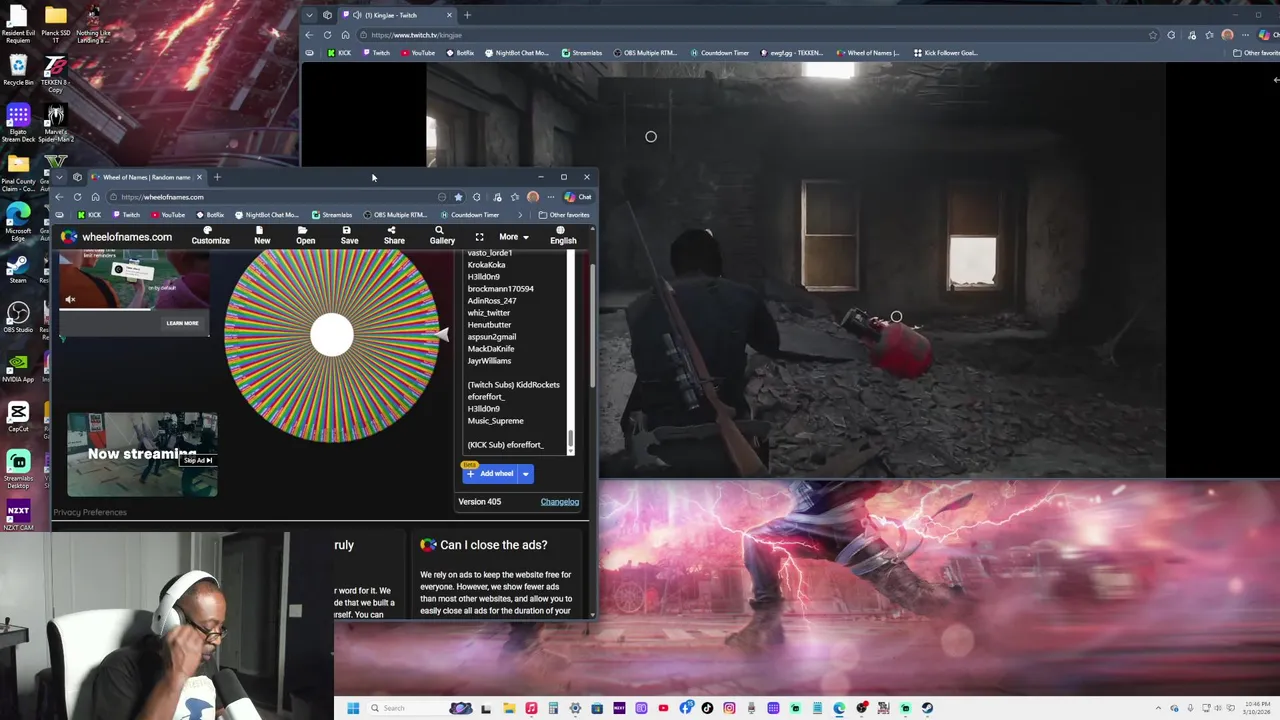Open NightBot Chat bookmark in wheelofnames window

pos(267,215)
